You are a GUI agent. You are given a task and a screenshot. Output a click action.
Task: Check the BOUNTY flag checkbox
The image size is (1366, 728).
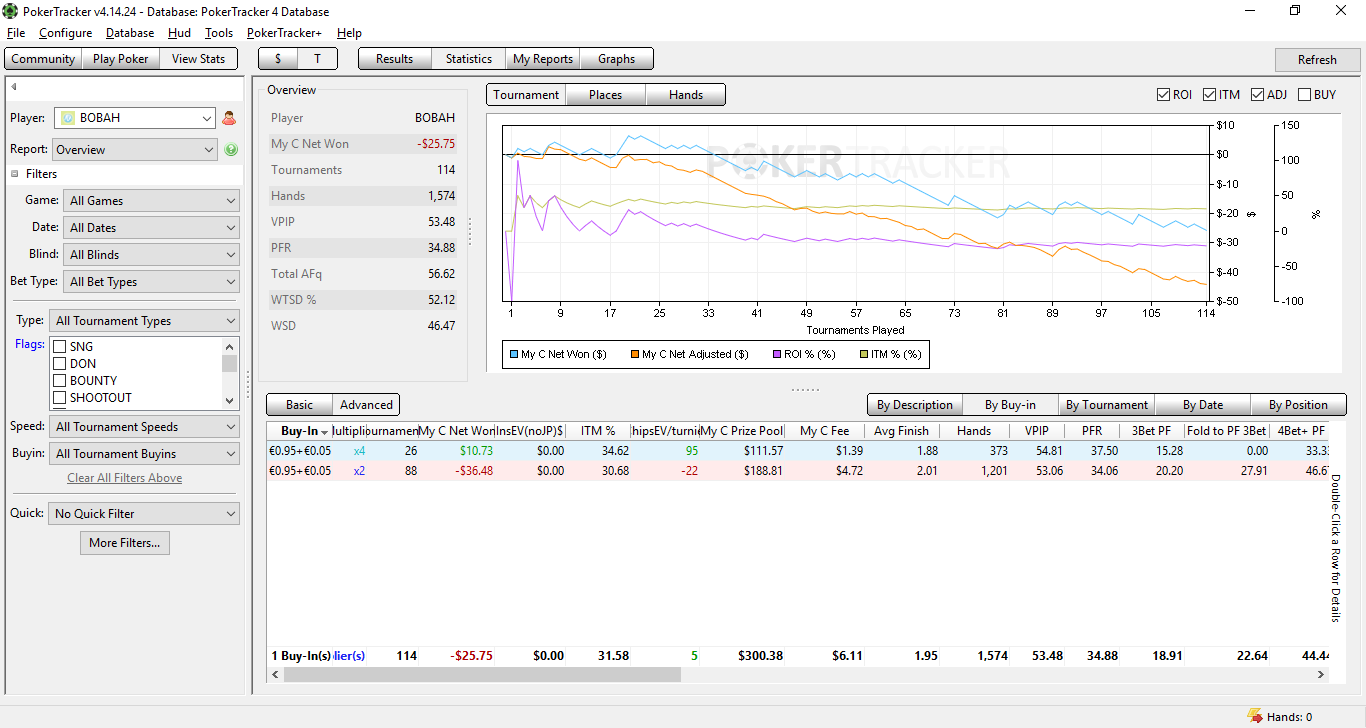pyautogui.click(x=59, y=381)
